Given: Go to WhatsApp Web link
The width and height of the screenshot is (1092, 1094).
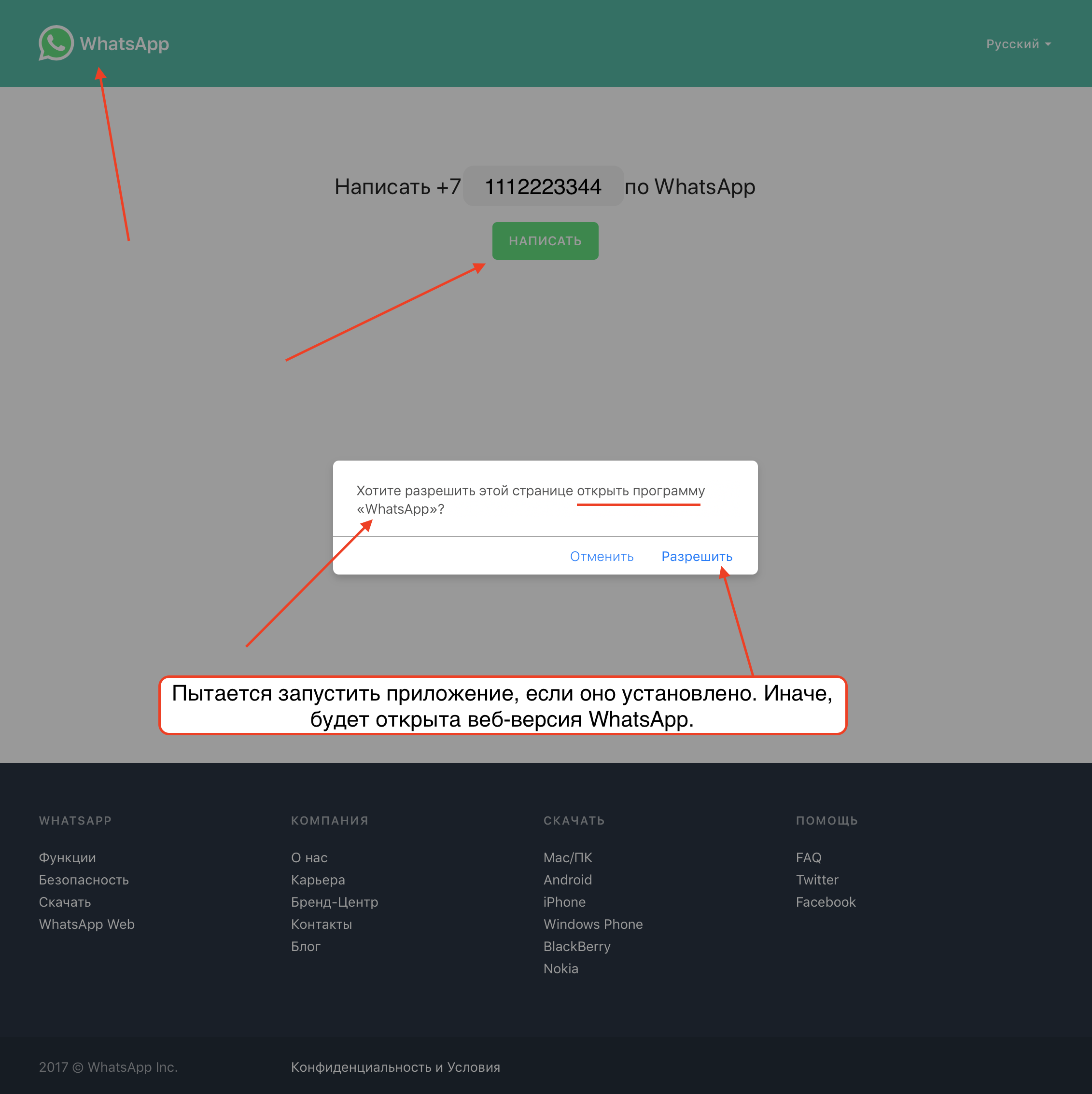Looking at the screenshot, I should click(86, 924).
